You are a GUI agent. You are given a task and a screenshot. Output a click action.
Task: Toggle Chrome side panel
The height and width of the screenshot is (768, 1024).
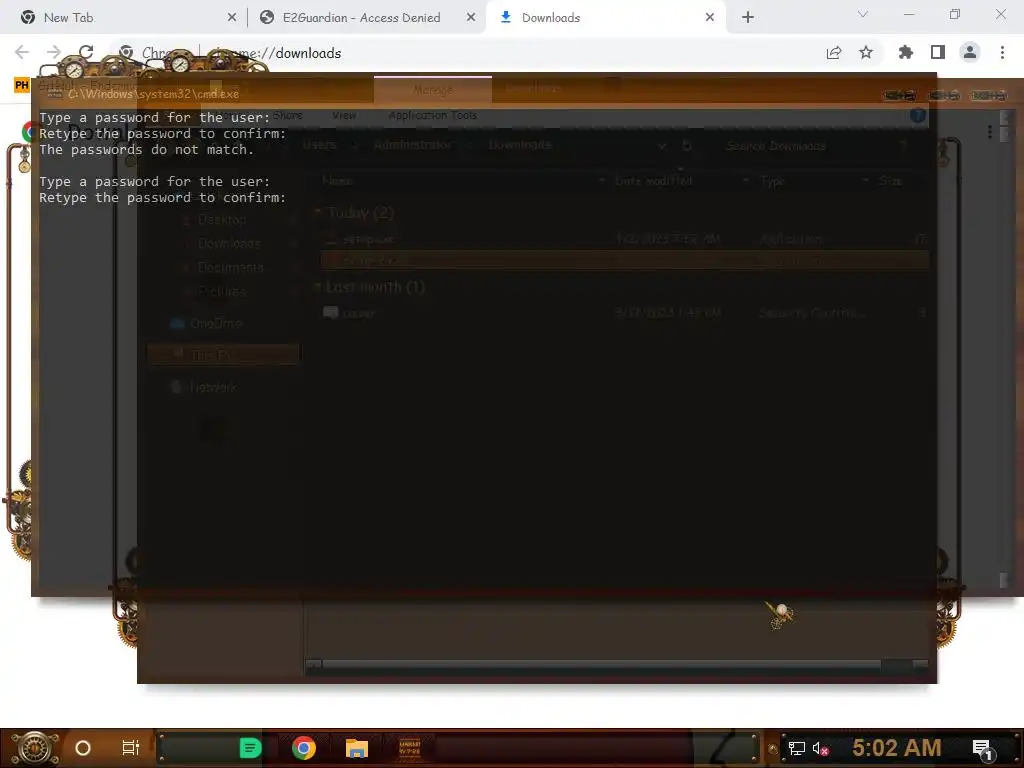click(x=938, y=52)
